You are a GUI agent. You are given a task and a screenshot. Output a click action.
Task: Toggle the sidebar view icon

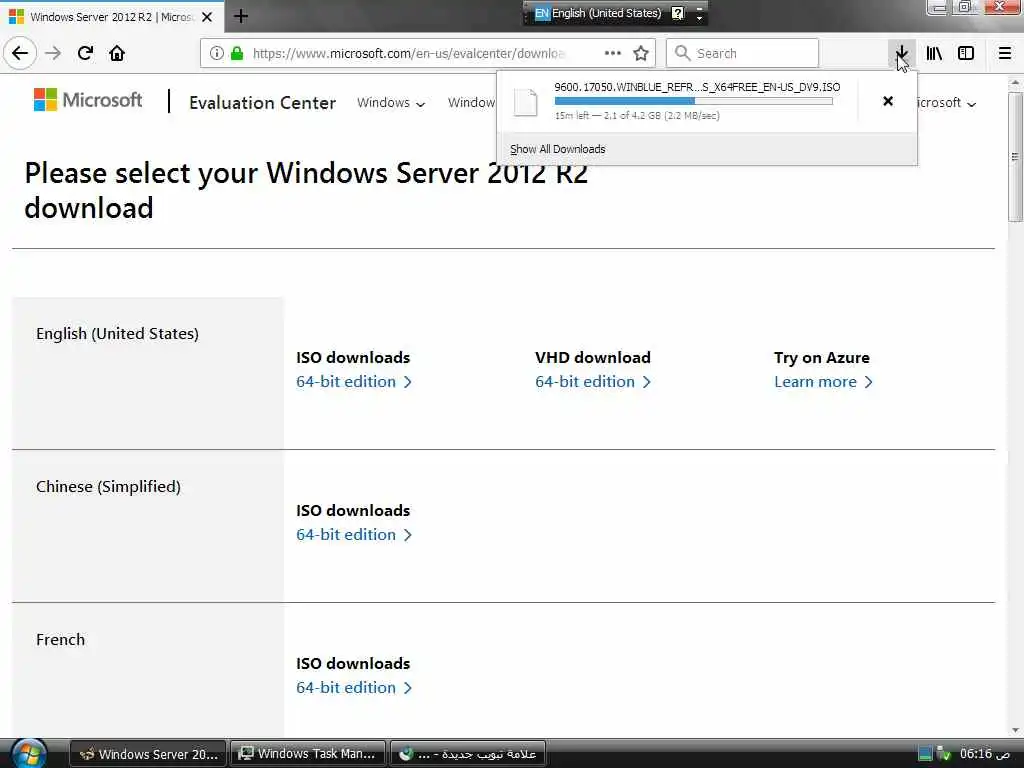click(966, 53)
